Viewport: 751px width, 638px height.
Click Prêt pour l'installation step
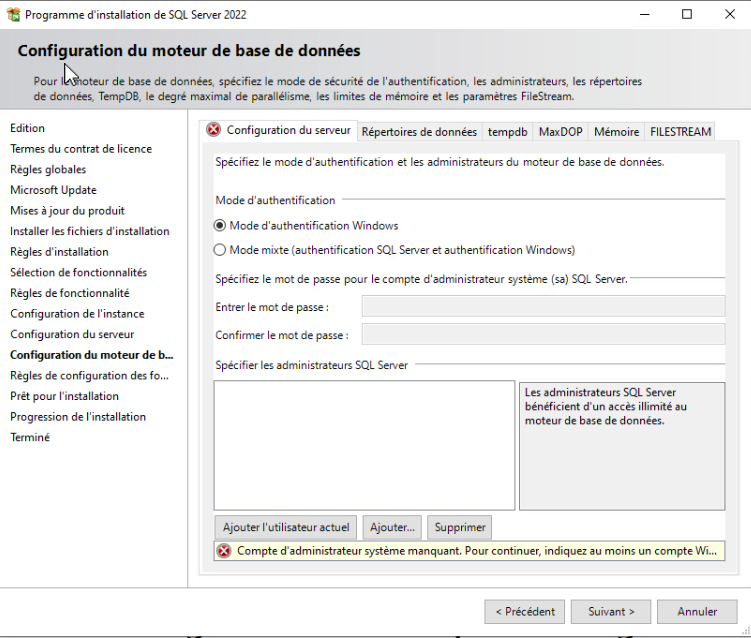point(64,396)
